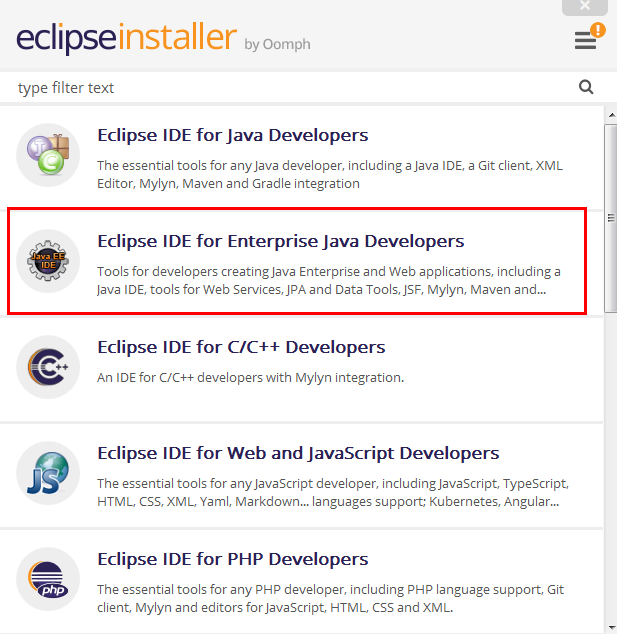Click 'An IDE for C/C++ developers with Mylyn integration'
Image resolution: width=617 pixels, height=634 pixels.
251,377
